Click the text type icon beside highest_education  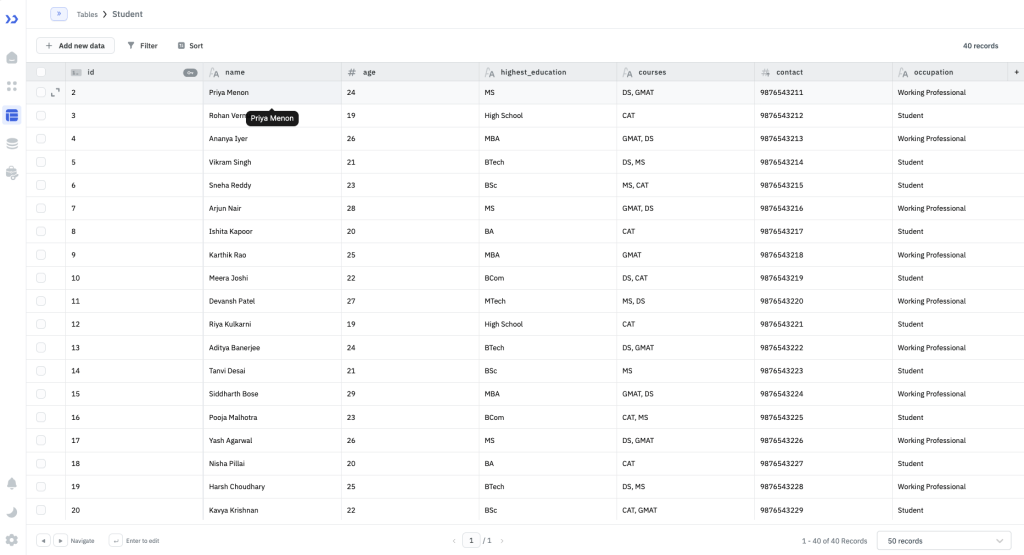490,72
